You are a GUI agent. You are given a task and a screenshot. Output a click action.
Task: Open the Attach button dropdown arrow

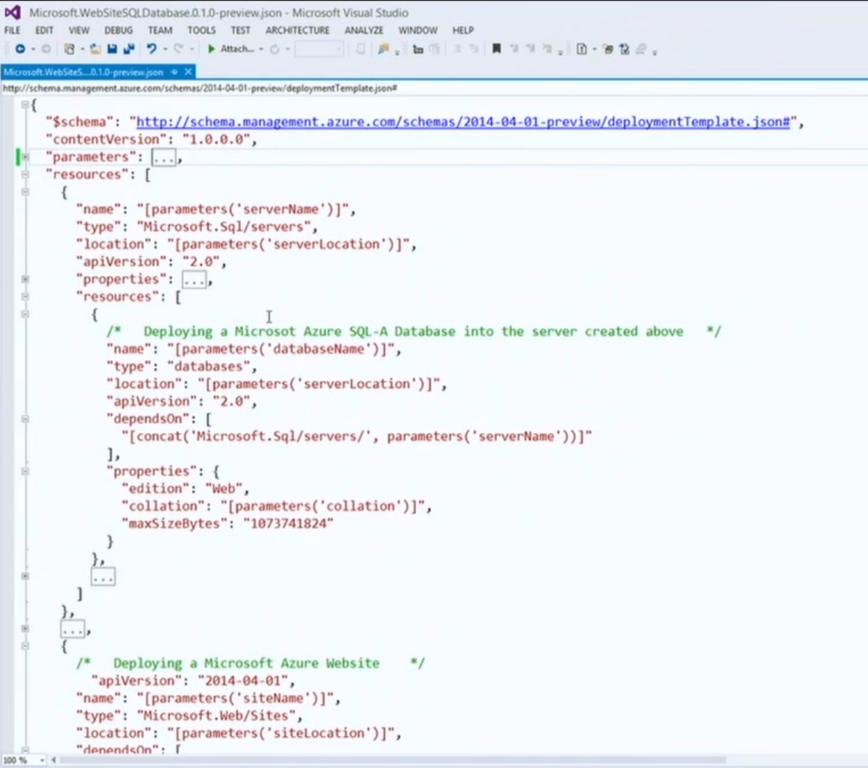261,49
